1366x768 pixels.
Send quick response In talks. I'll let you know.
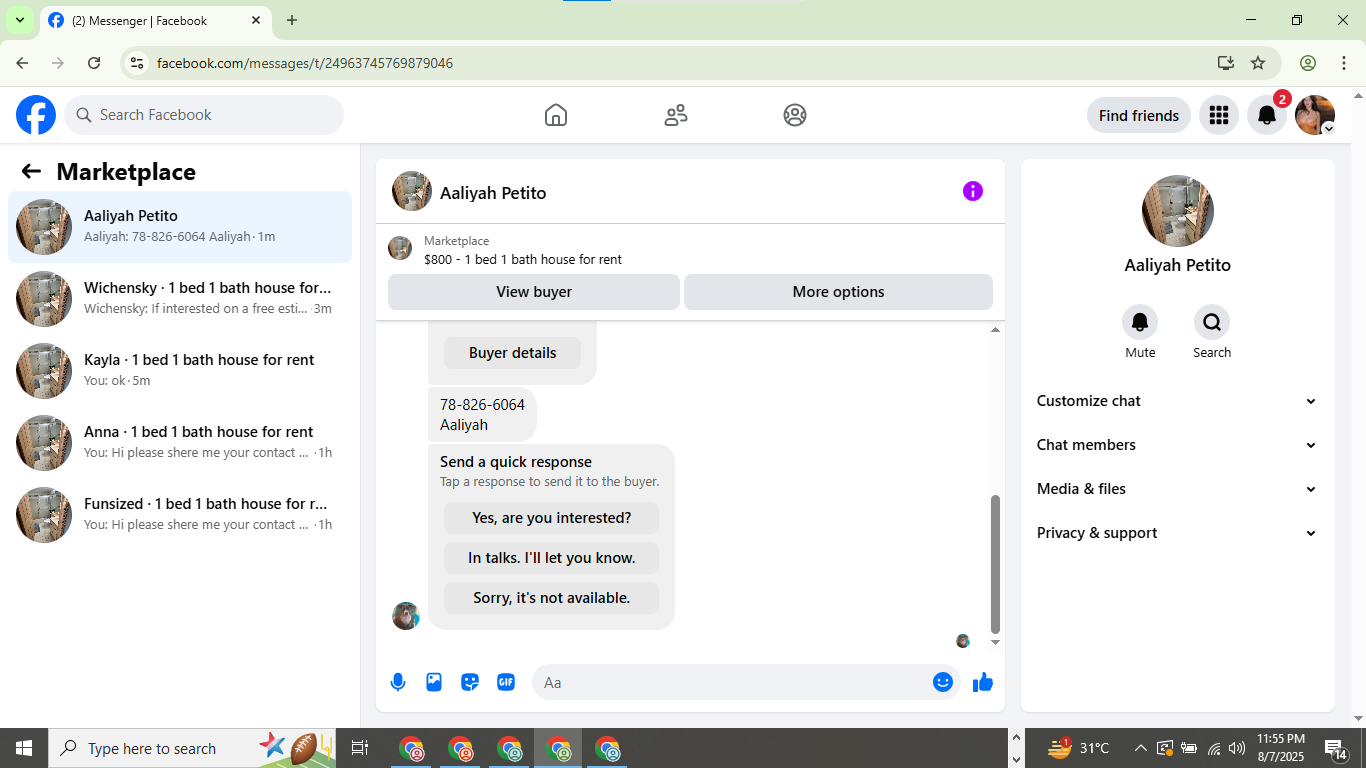coord(551,558)
